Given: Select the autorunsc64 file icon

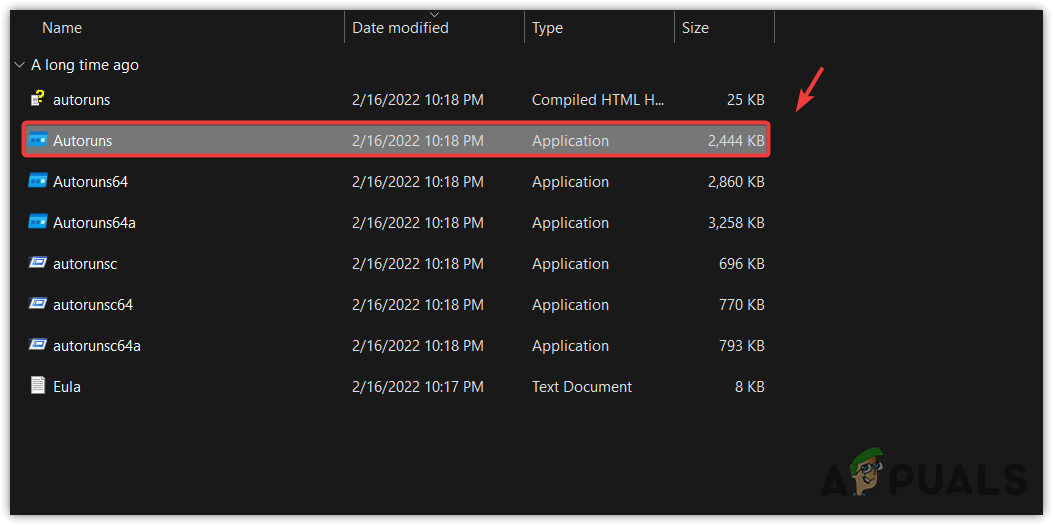Looking at the screenshot, I should [x=38, y=304].
